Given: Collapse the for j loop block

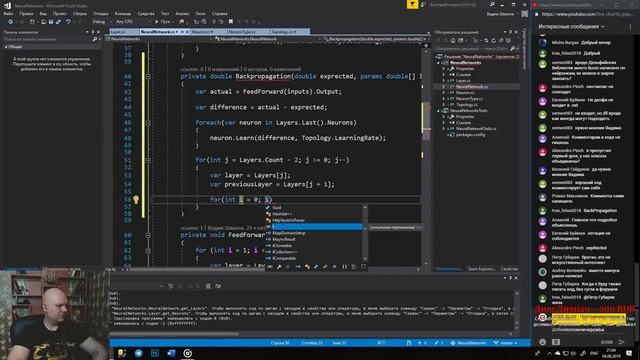Looking at the screenshot, I should click(148, 160).
